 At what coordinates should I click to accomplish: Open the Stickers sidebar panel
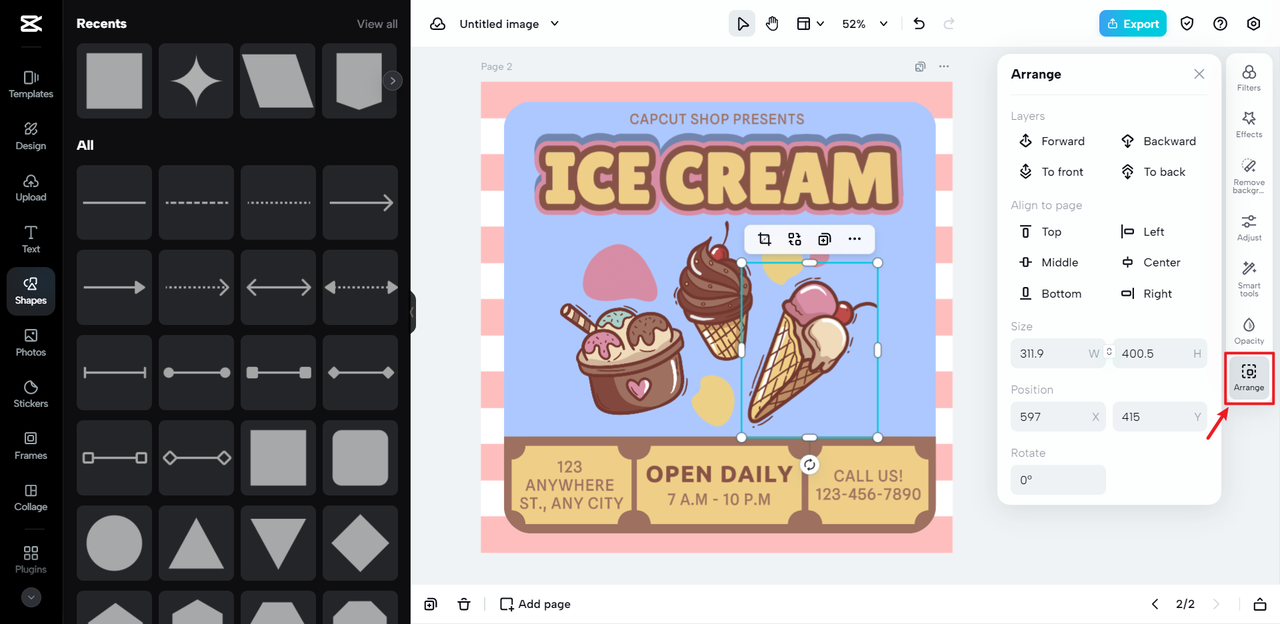click(x=31, y=395)
